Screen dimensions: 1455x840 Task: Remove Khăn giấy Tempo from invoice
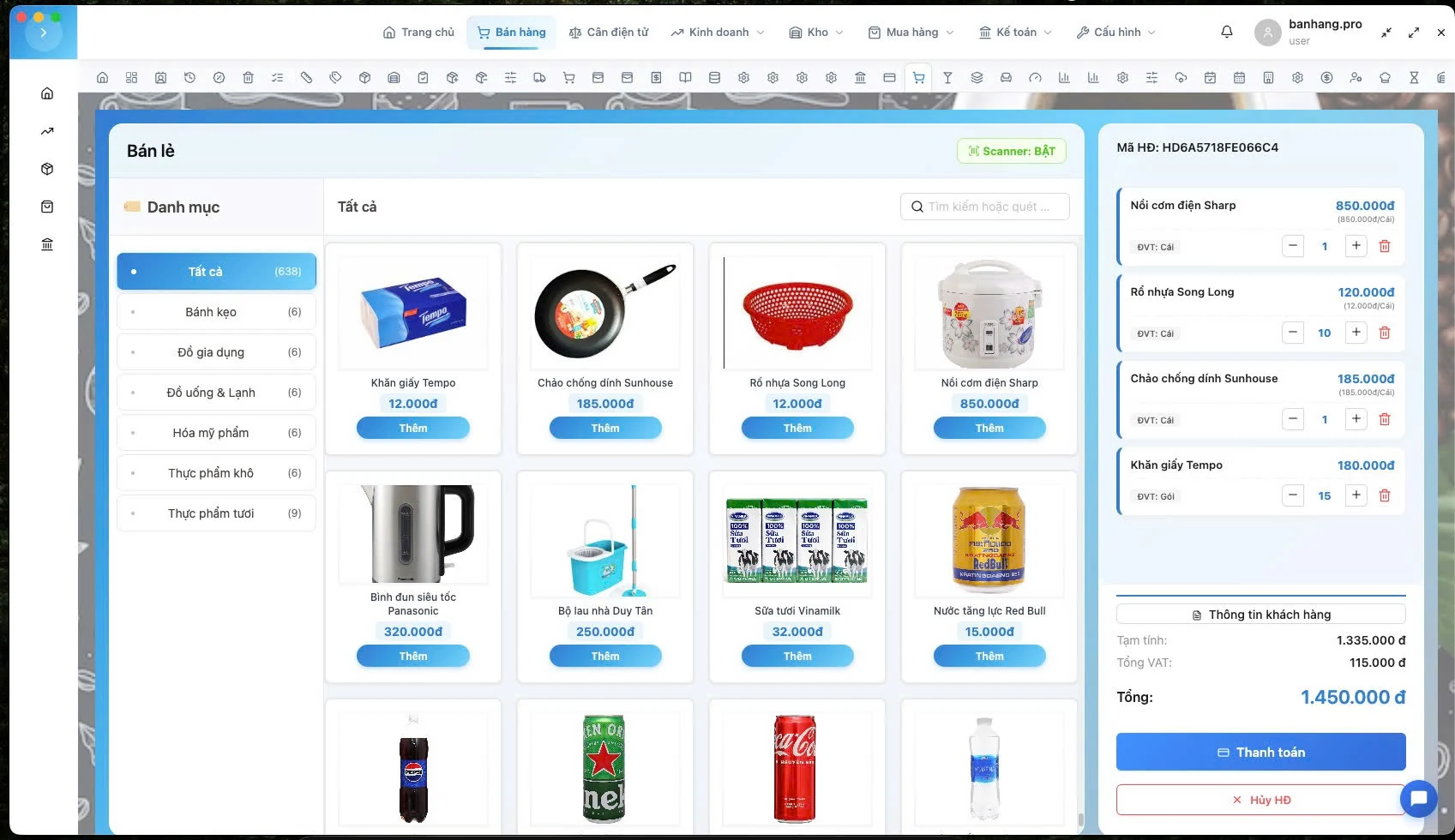[1384, 495]
